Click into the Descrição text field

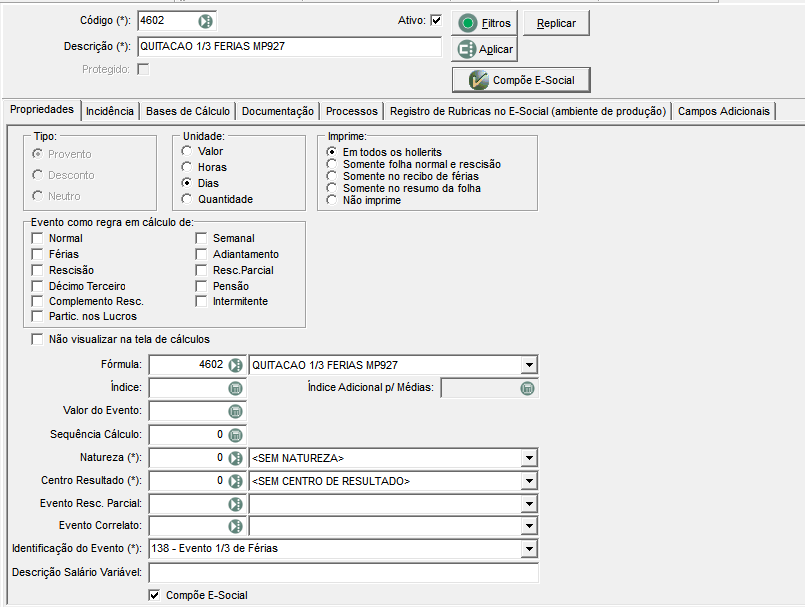click(x=289, y=47)
